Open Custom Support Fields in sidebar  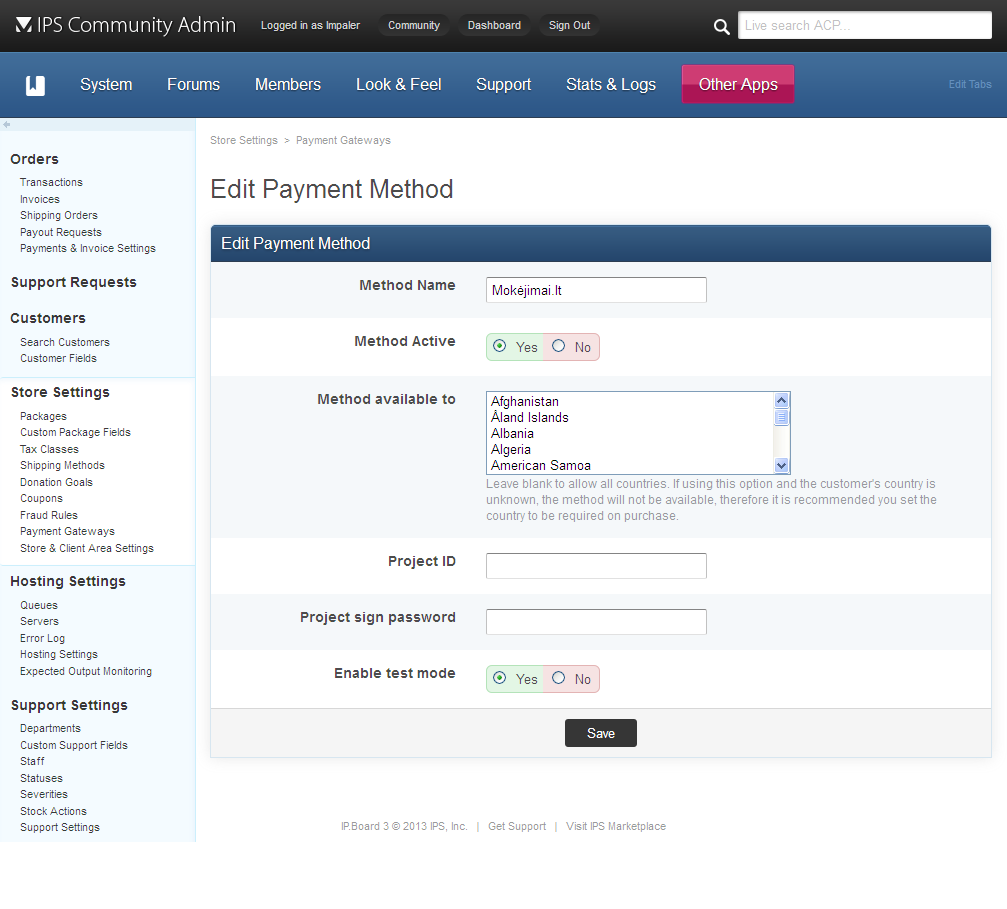(74, 745)
